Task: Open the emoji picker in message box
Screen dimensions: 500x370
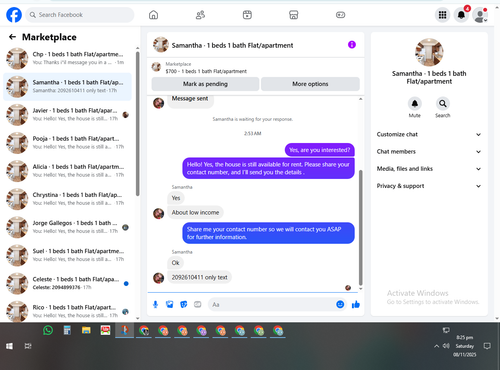Action: click(340, 304)
